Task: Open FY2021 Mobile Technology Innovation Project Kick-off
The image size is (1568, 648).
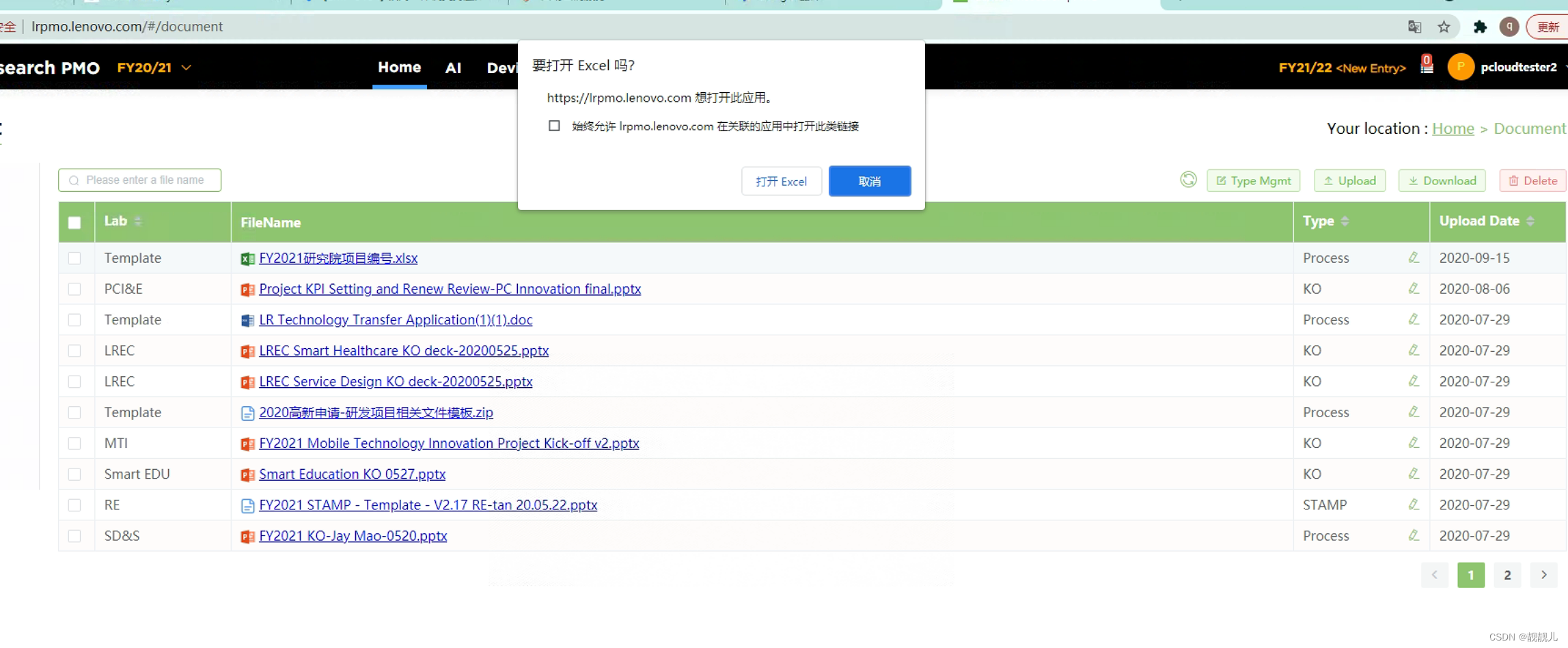Action: tap(449, 443)
